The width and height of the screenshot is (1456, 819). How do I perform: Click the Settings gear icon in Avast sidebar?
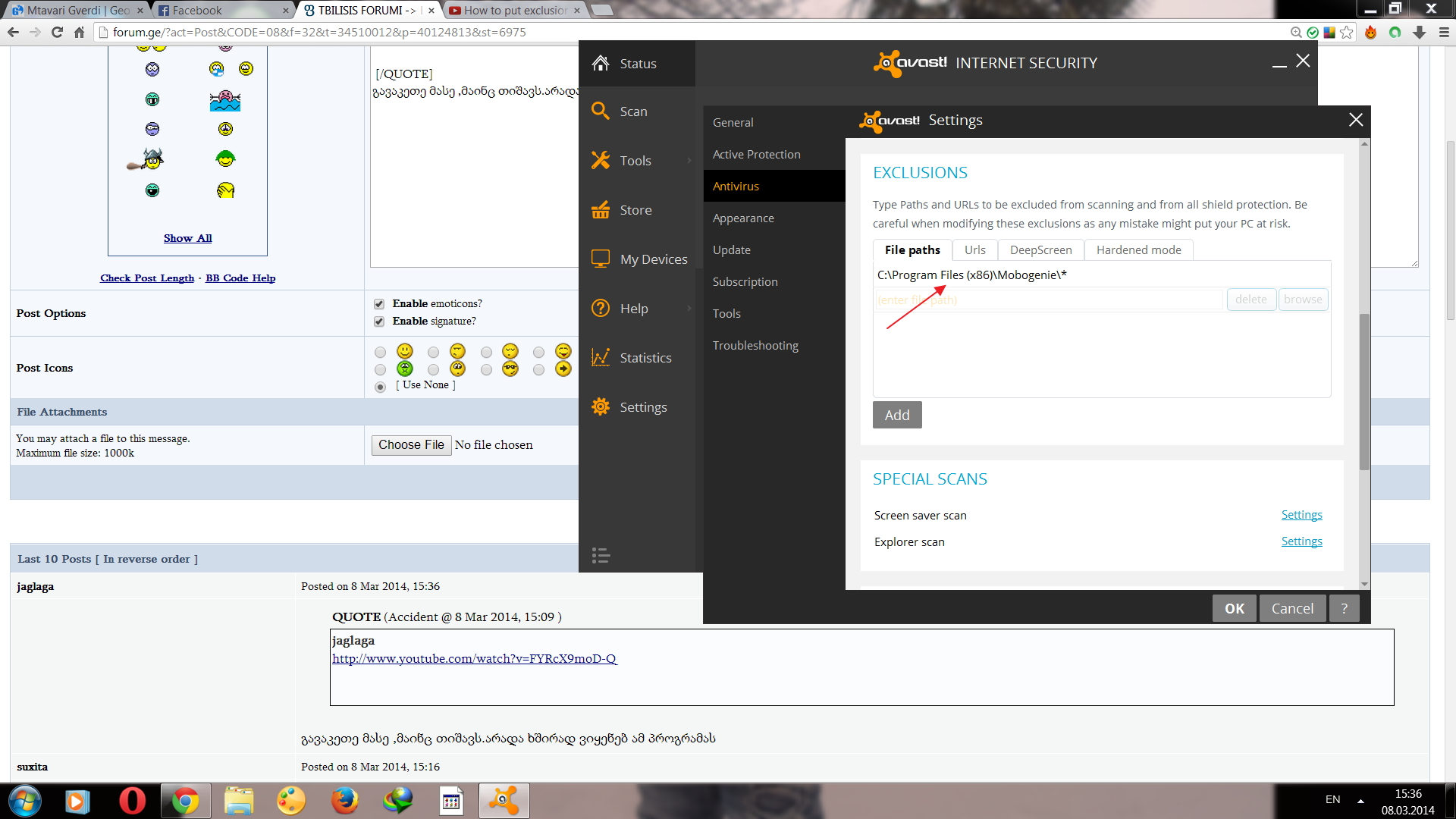point(601,407)
